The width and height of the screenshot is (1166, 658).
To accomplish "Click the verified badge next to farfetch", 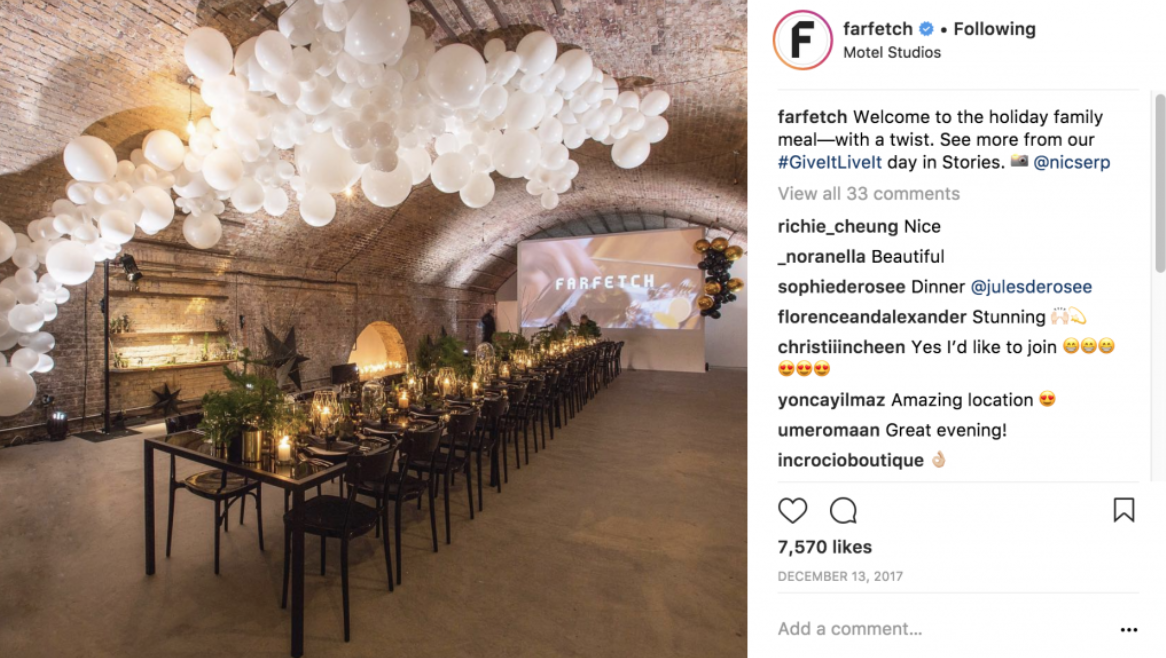I will pyautogui.click(x=927, y=29).
